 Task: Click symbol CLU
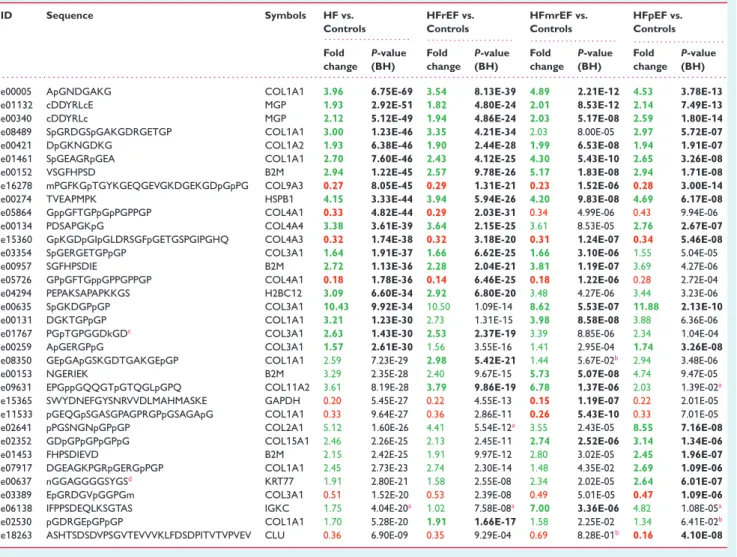pos(274,535)
